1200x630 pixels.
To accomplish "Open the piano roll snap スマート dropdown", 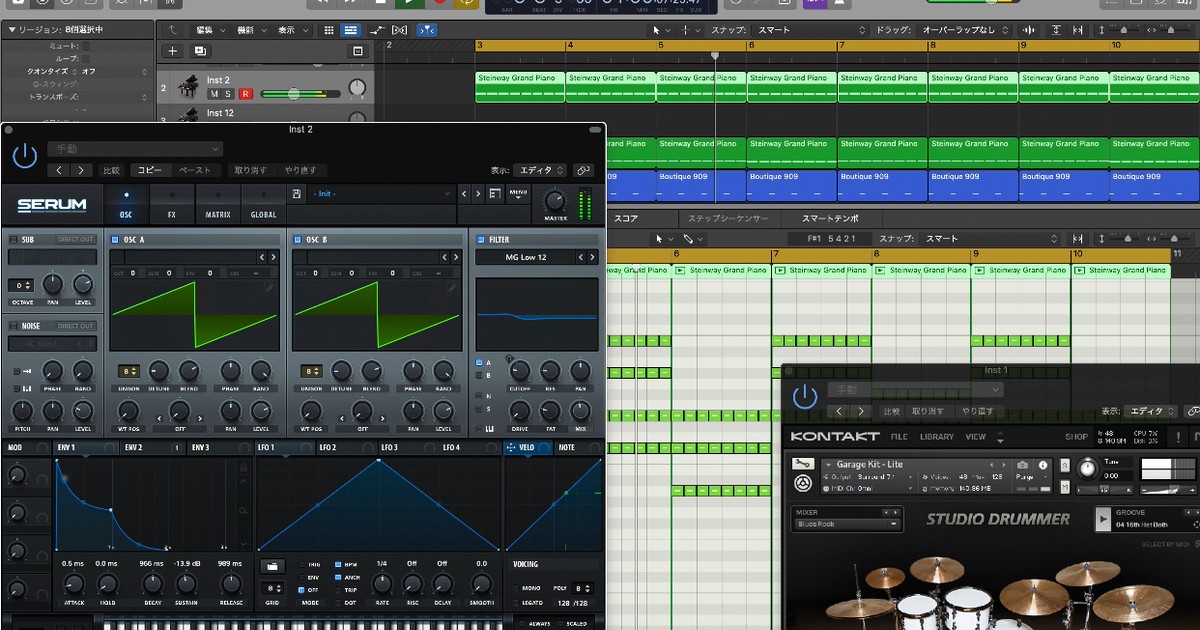I will click(x=990, y=239).
